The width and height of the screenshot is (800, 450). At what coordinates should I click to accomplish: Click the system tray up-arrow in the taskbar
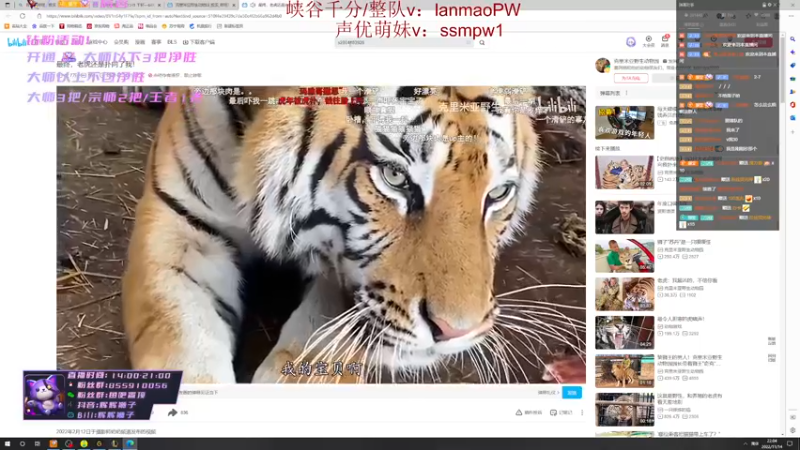(745, 444)
